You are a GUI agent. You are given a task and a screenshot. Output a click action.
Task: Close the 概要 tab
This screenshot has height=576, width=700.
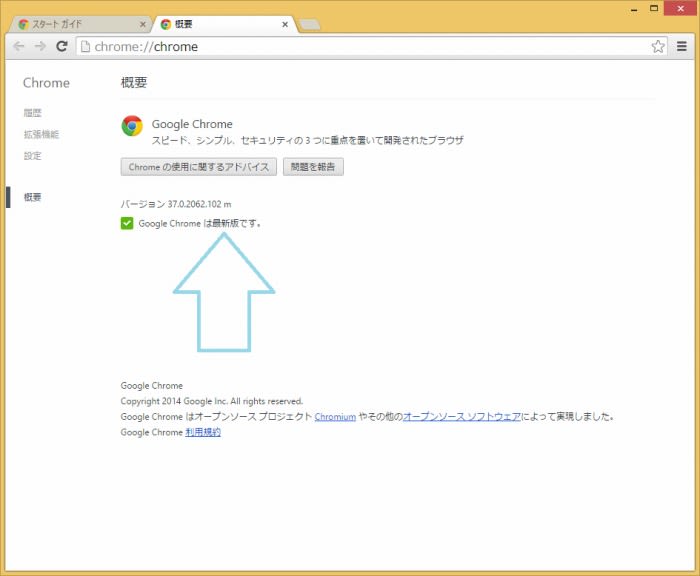[285, 24]
